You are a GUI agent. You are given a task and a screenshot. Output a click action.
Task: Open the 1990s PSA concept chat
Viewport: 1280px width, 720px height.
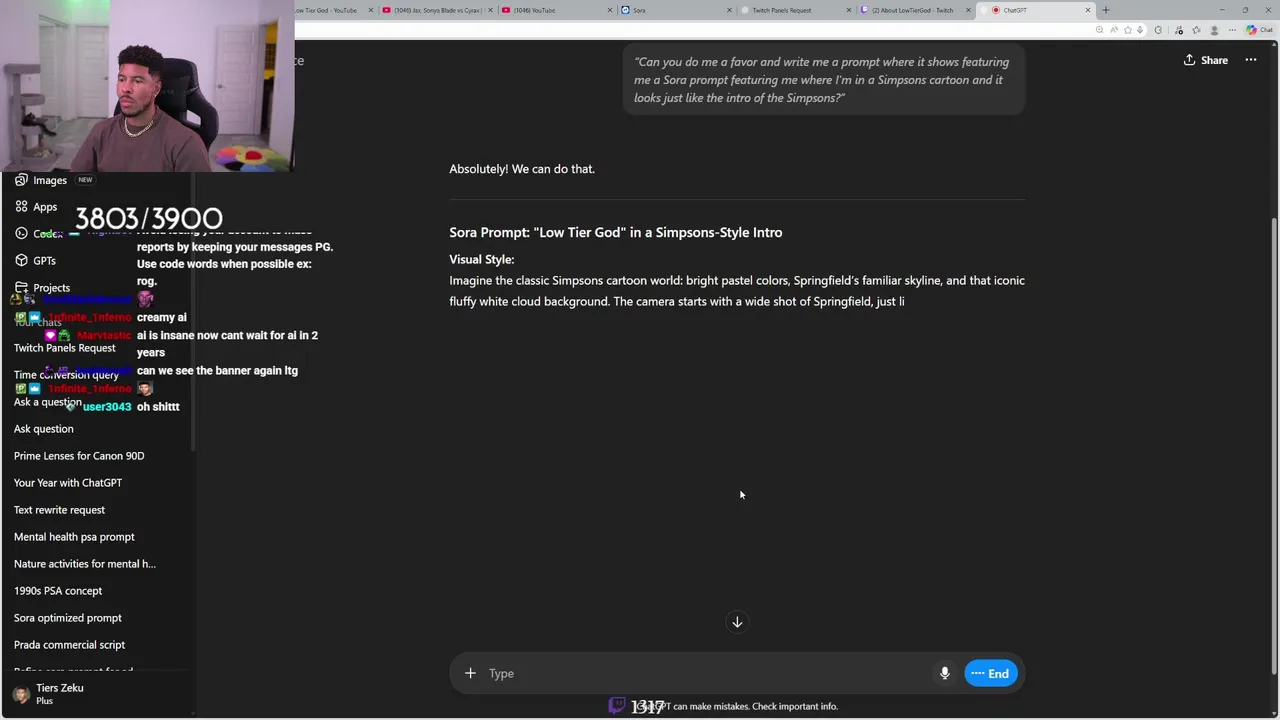pos(58,591)
